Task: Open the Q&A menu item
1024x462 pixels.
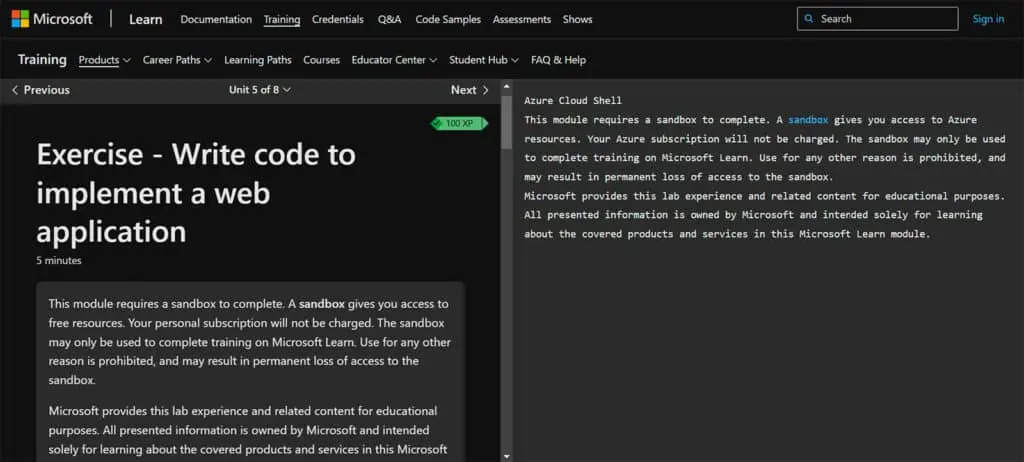Action: click(x=389, y=20)
